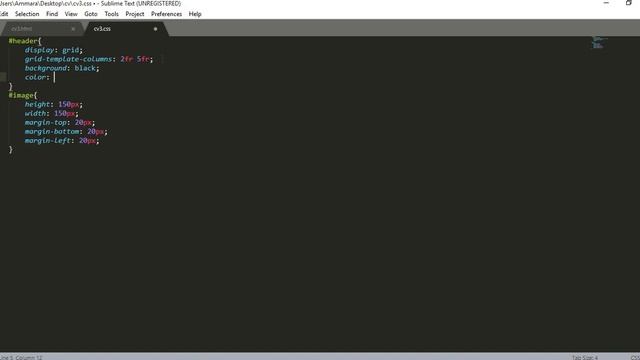Screen dimensions: 640x360
Task: Open the Selection menu
Action: [27, 14]
